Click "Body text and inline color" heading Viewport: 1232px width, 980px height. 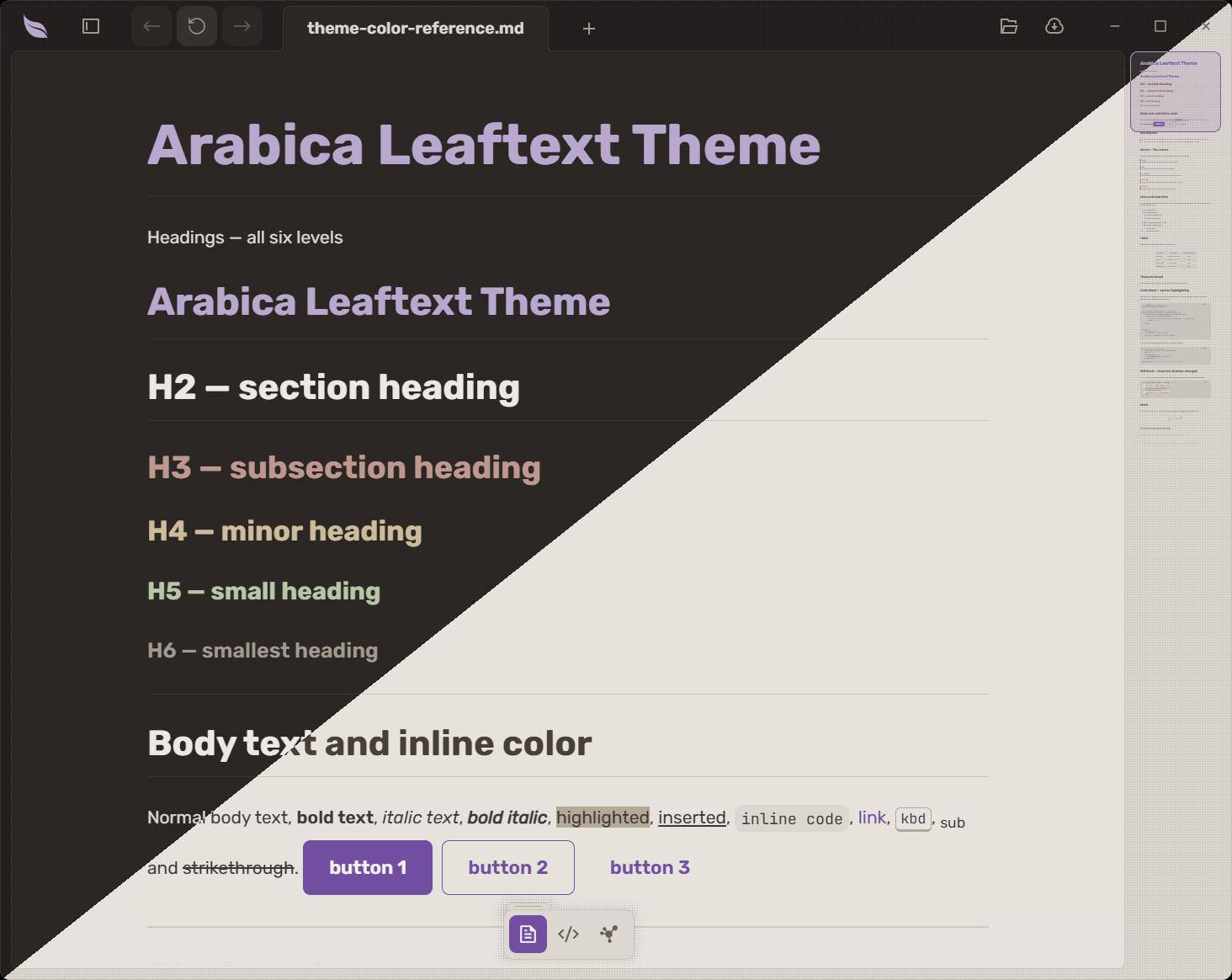tap(369, 743)
